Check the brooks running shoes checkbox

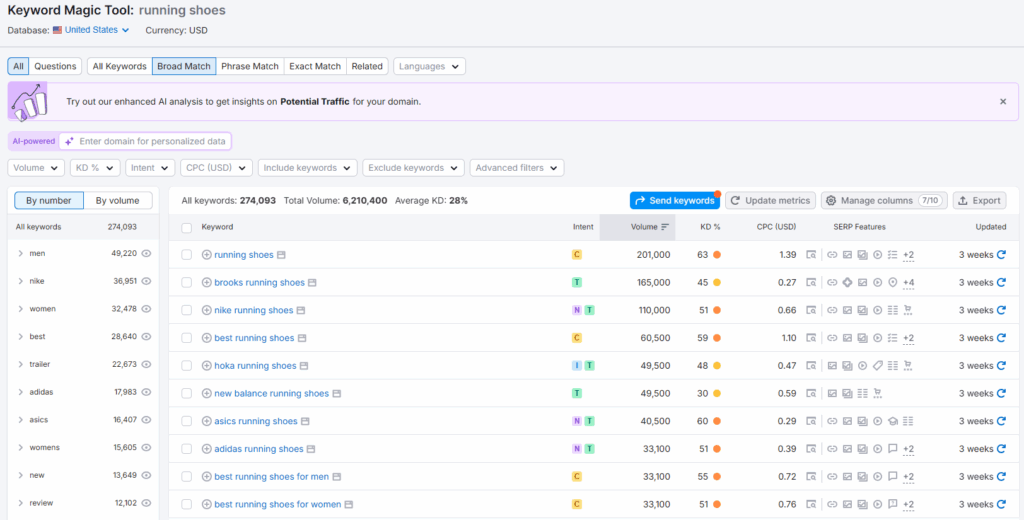(187, 282)
